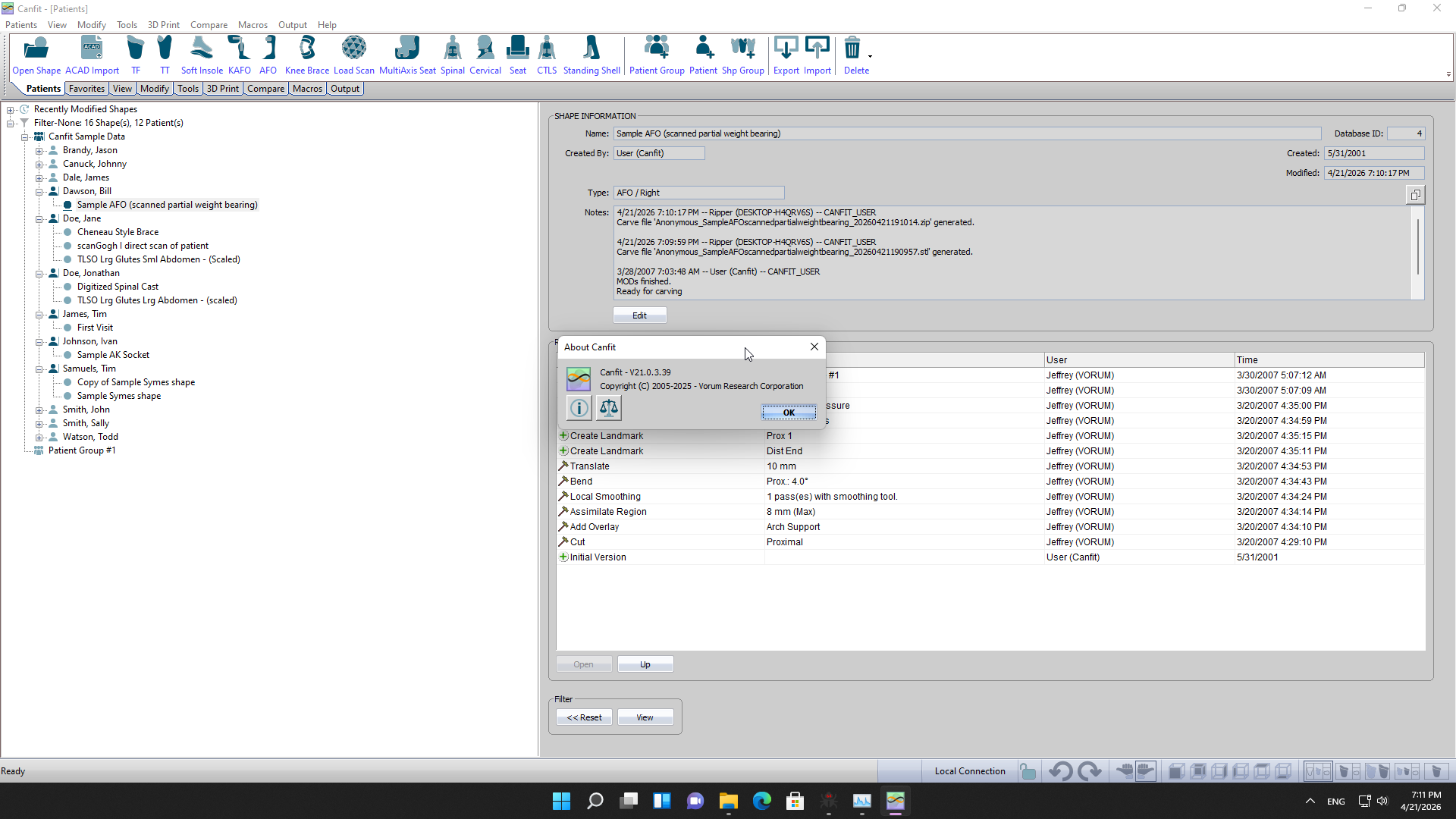Select the Knee Brace tool
This screenshot has width=1456, height=819.
click(x=307, y=55)
